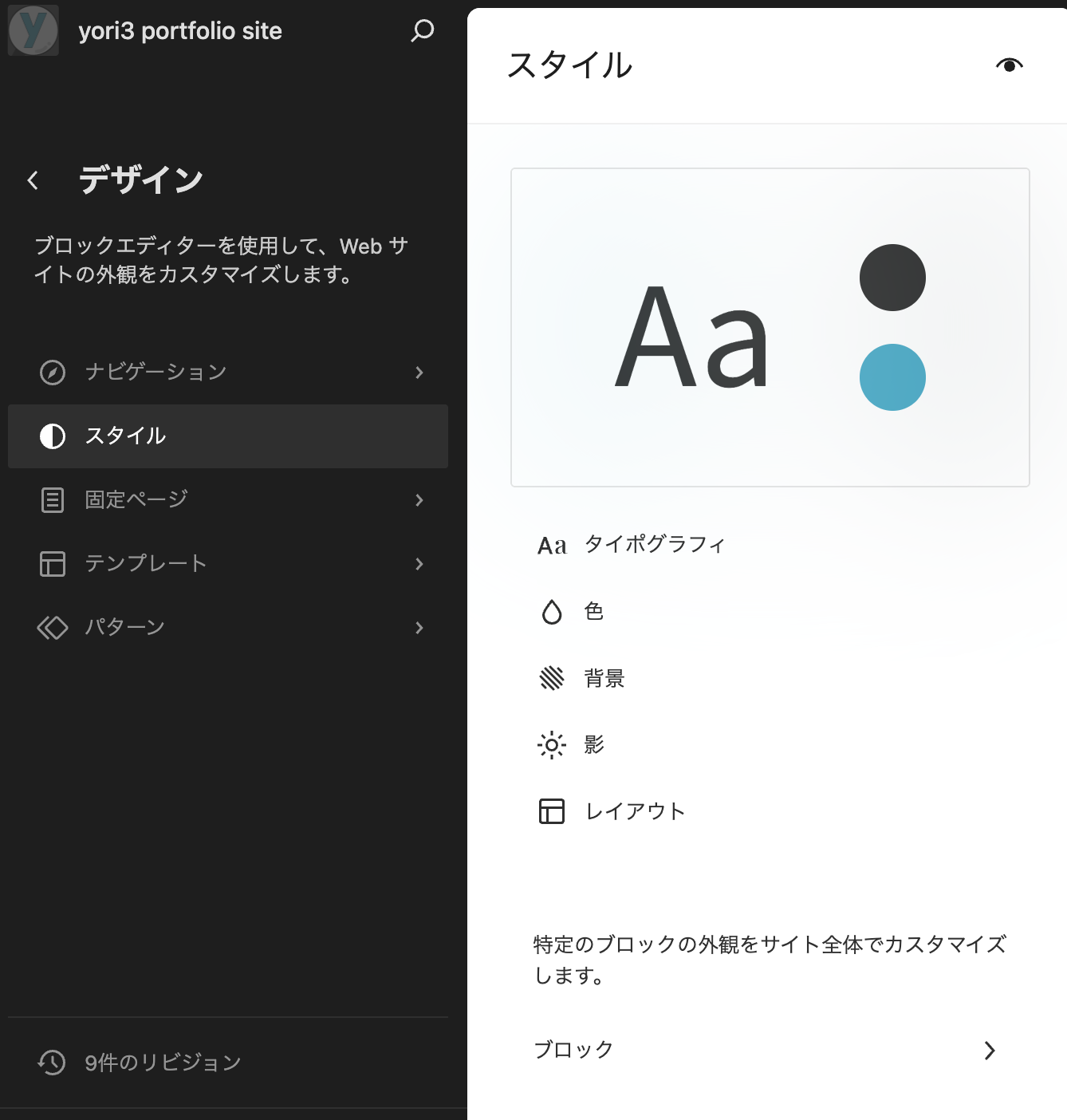Click the compass Navigation icon

coord(53,373)
